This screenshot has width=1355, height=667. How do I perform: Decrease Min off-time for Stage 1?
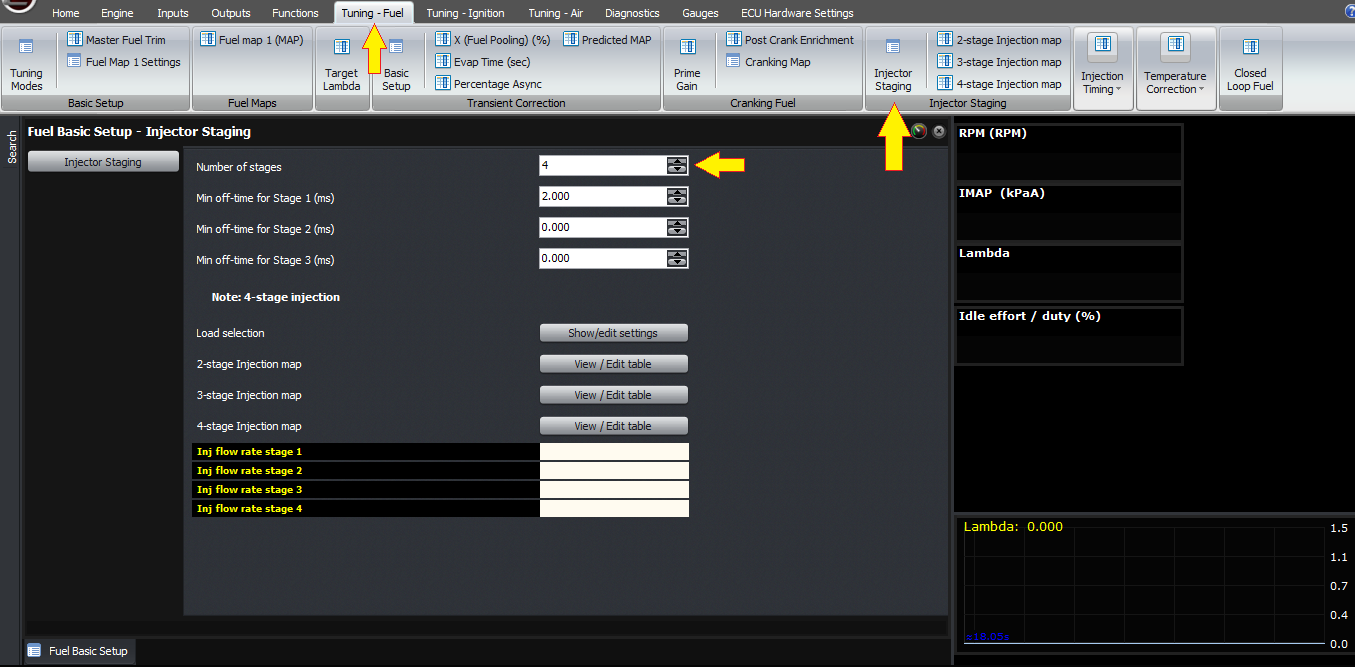678,202
